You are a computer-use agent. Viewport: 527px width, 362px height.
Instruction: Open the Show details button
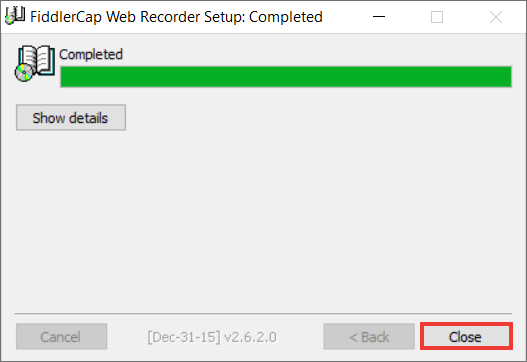click(x=71, y=118)
